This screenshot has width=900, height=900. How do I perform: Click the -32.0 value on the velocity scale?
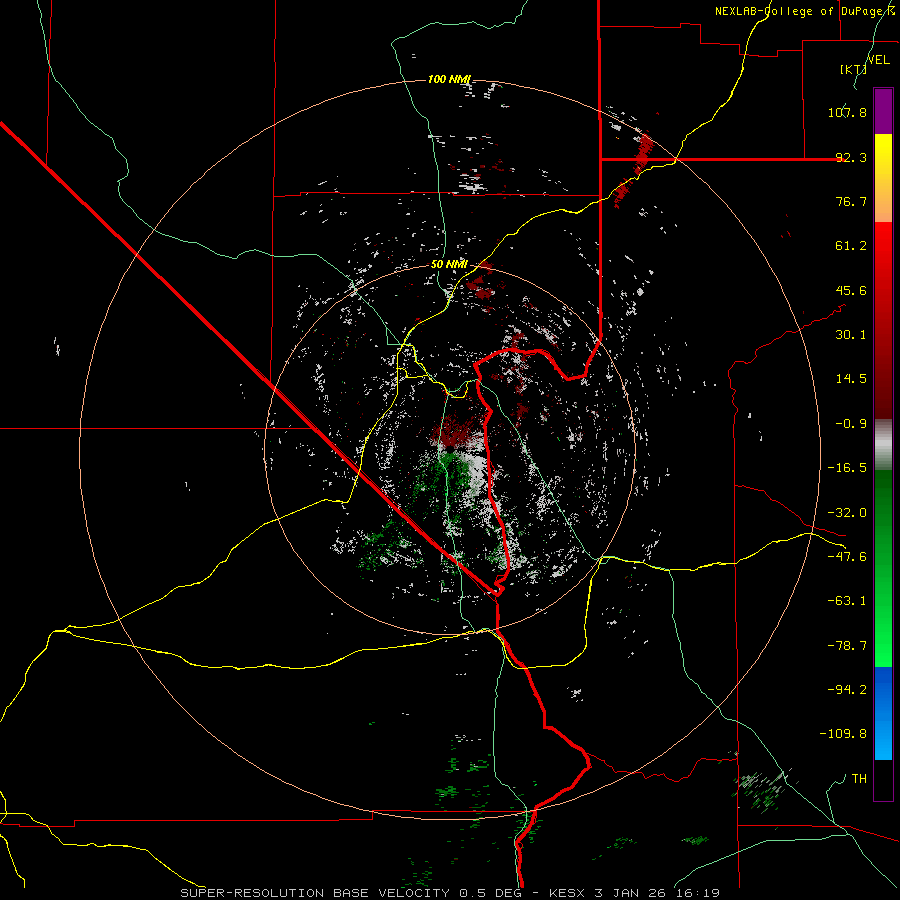tap(847, 513)
